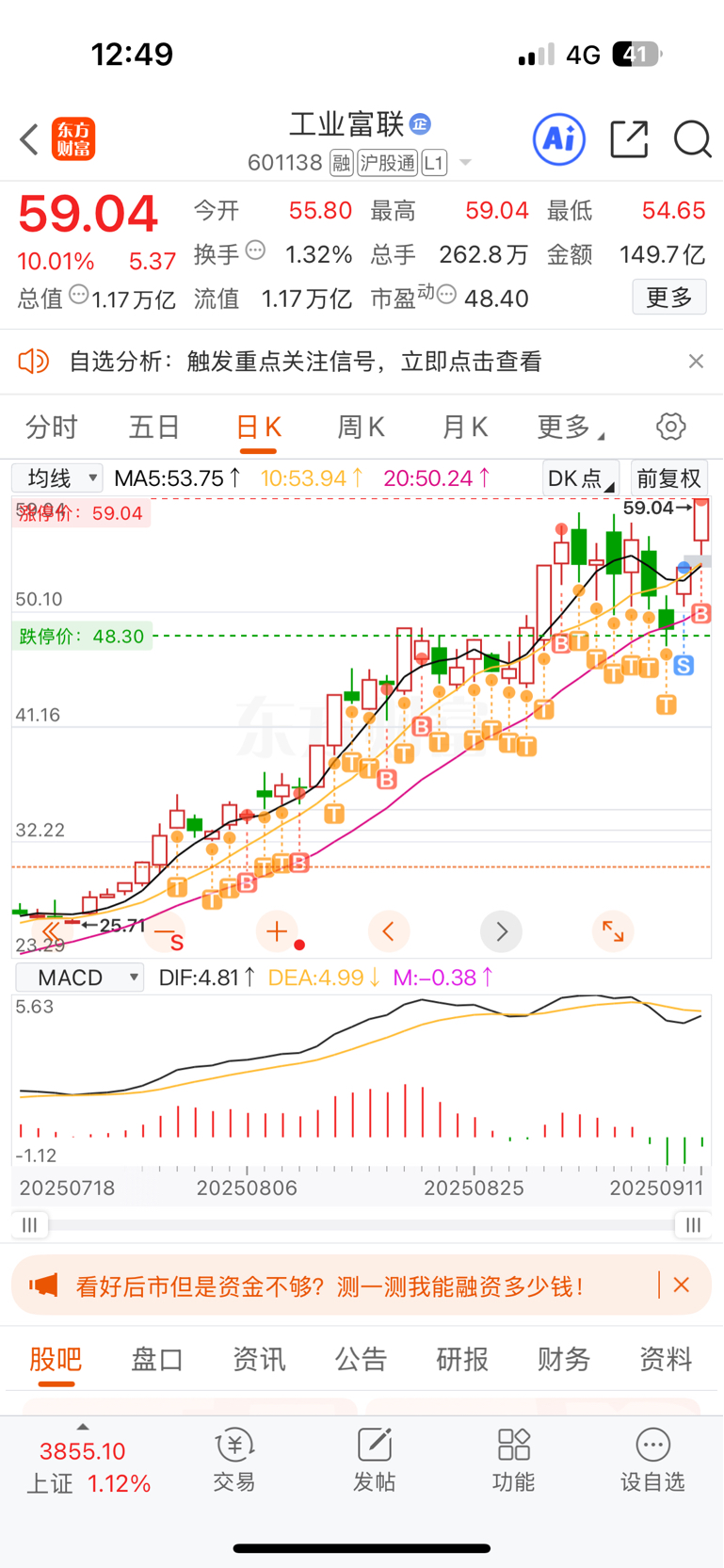The image size is (724, 1568).
Task: Zoom out chart with minus icon
Action: click(x=164, y=931)
